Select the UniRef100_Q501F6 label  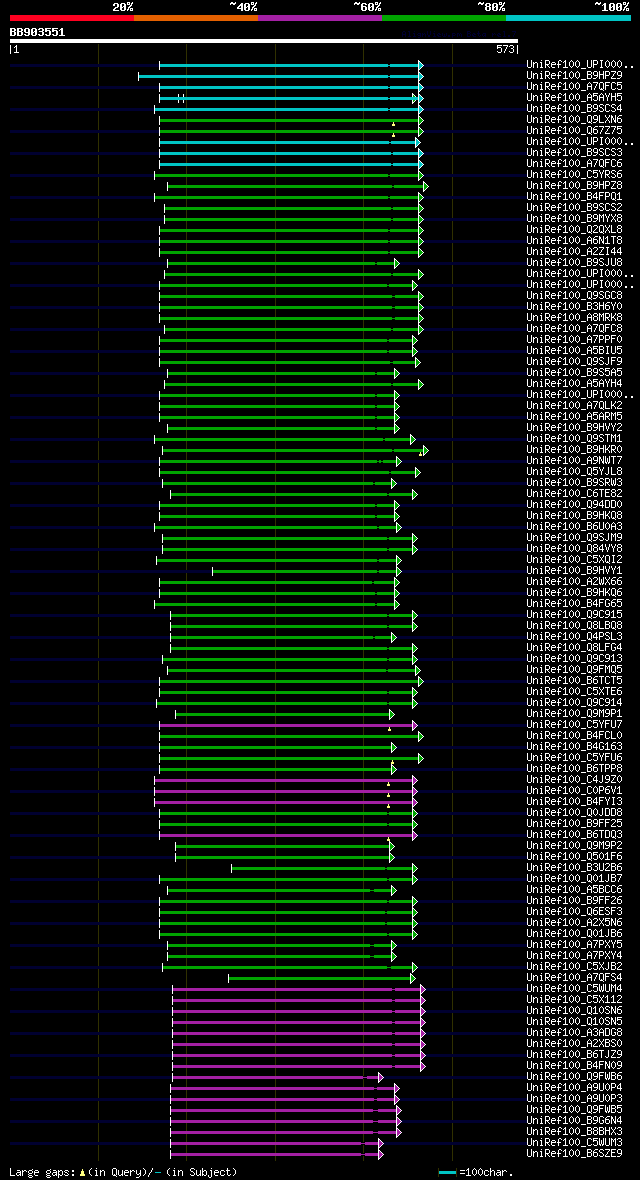tap(574, 856)
